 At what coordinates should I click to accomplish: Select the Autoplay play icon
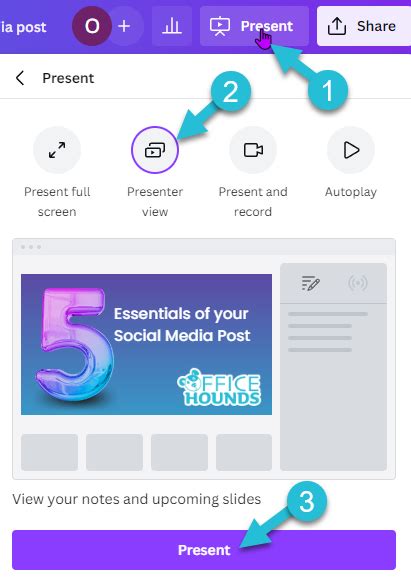coord(351,150)
